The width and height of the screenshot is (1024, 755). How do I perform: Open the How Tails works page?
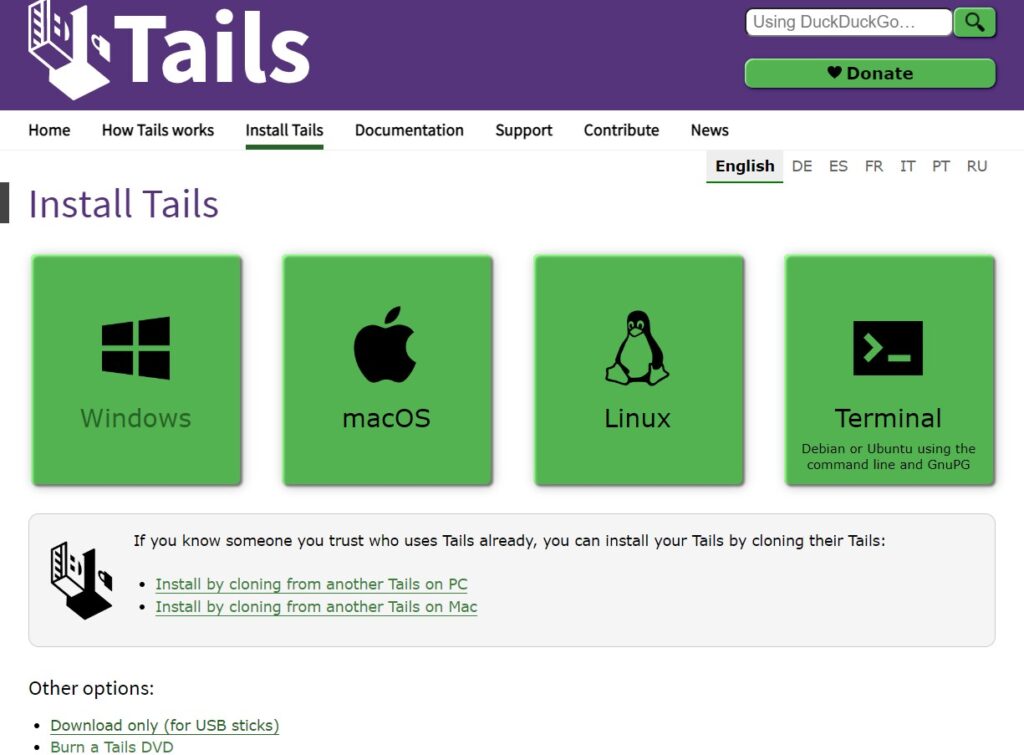(x=158, y=130)
